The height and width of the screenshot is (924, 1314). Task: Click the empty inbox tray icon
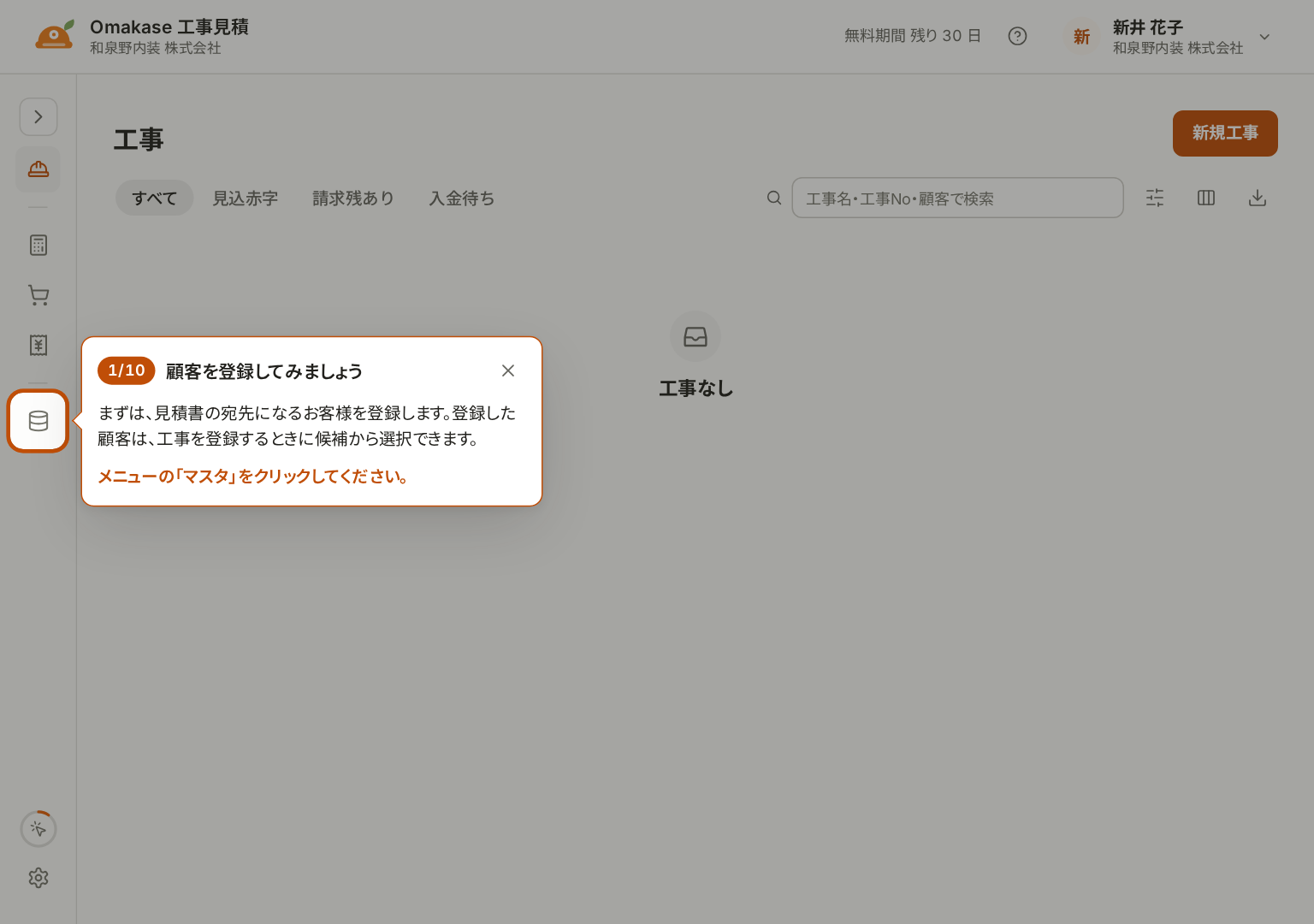695,336
